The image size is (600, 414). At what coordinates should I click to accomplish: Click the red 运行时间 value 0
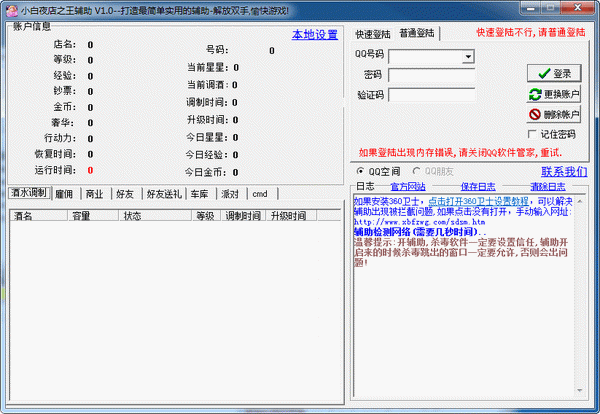coord(90,170)
